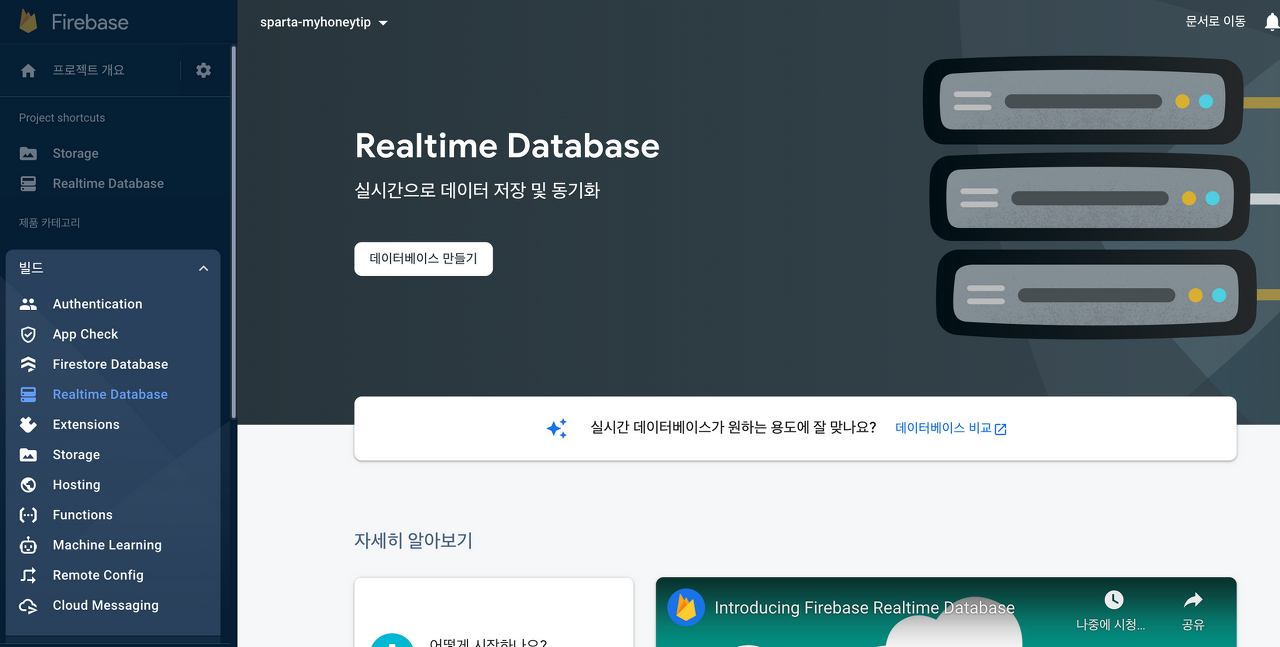1280x647 pixels.
Task: Click sparkle icon in database comparison banner
Action: pyautogui.click(x=556, y=428)
